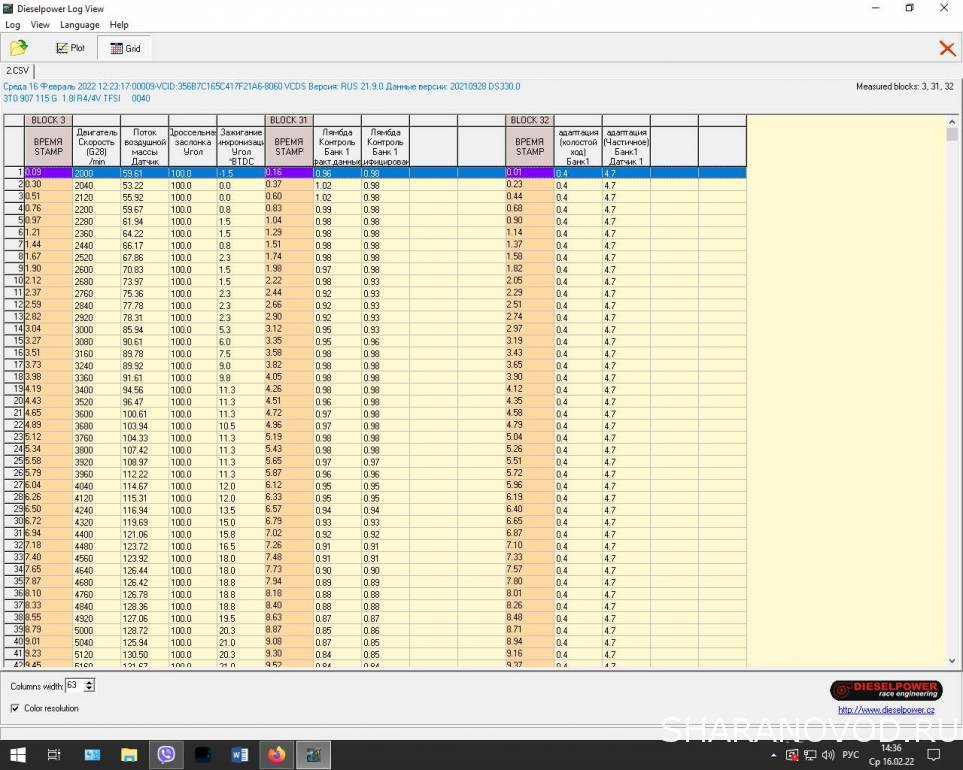Viewport: 963px width, 770px height.
Task: Select the Grid view button
Action: click(125, 48)
